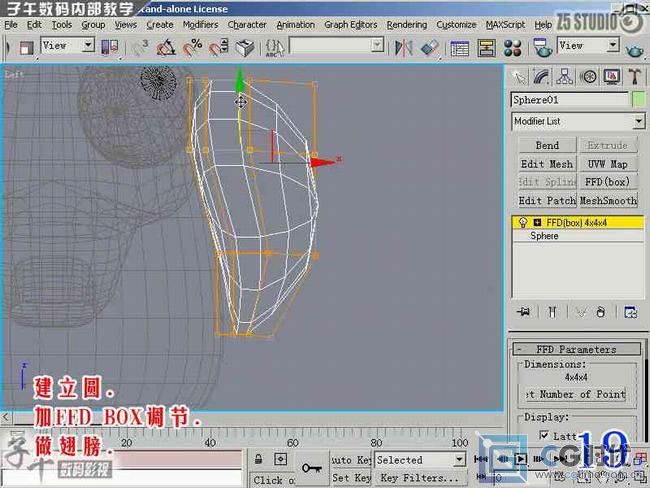The height and width of the screenshot is (488, 650).
Task: Switch to the Hierarchy command panel tab
Action: (x=565, y=77)
